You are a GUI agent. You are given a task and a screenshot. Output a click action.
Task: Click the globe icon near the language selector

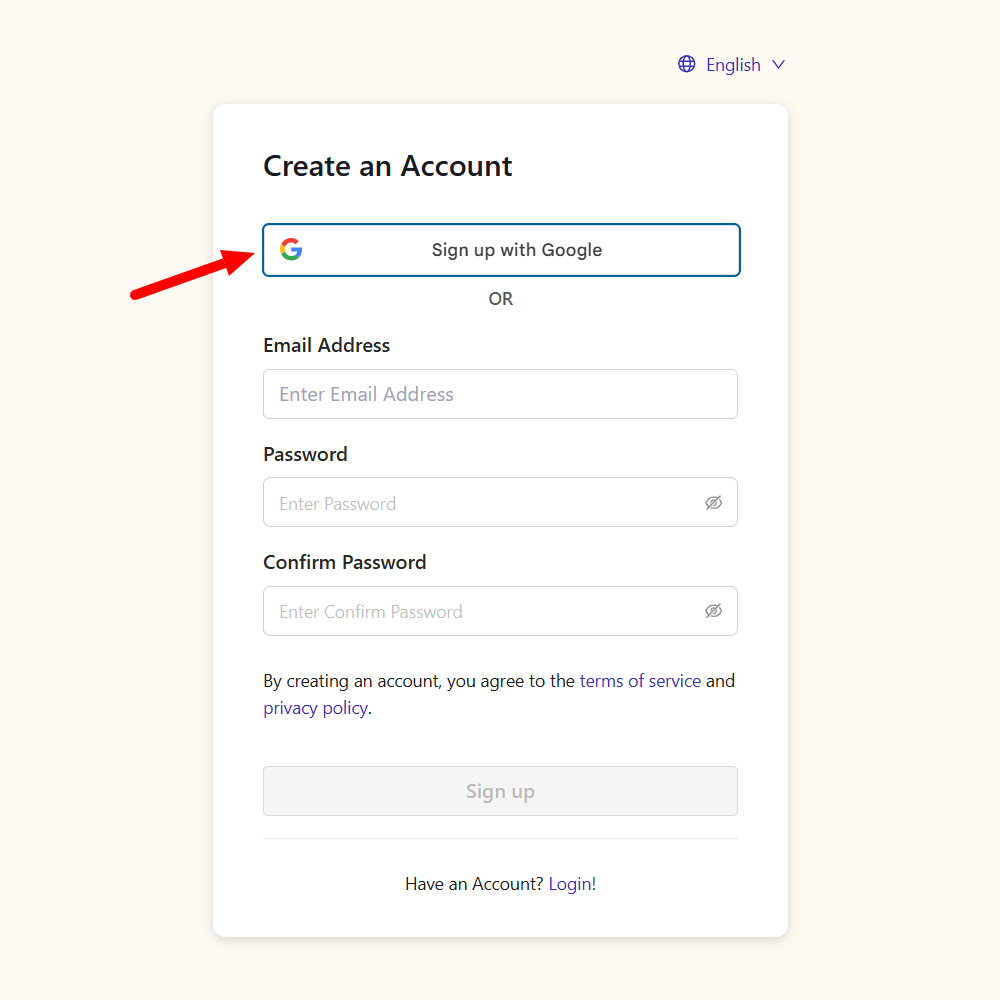(x=686, y=64)
